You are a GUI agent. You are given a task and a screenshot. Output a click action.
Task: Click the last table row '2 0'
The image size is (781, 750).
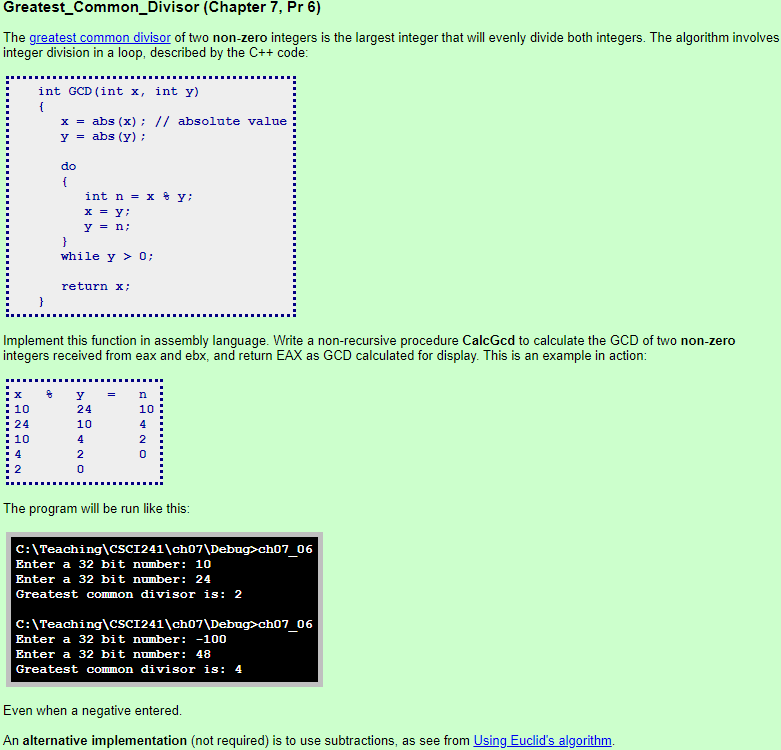(49, 469)
